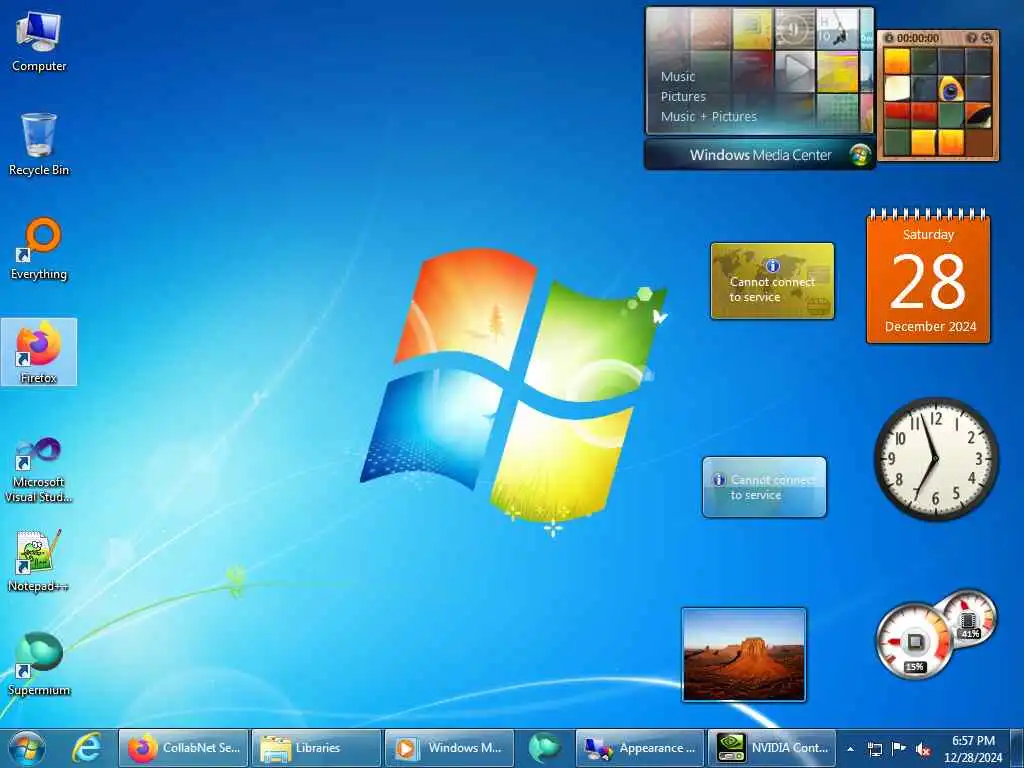
Task: Click the info icon on the gold gadget
Action: [x=772, y=265]
